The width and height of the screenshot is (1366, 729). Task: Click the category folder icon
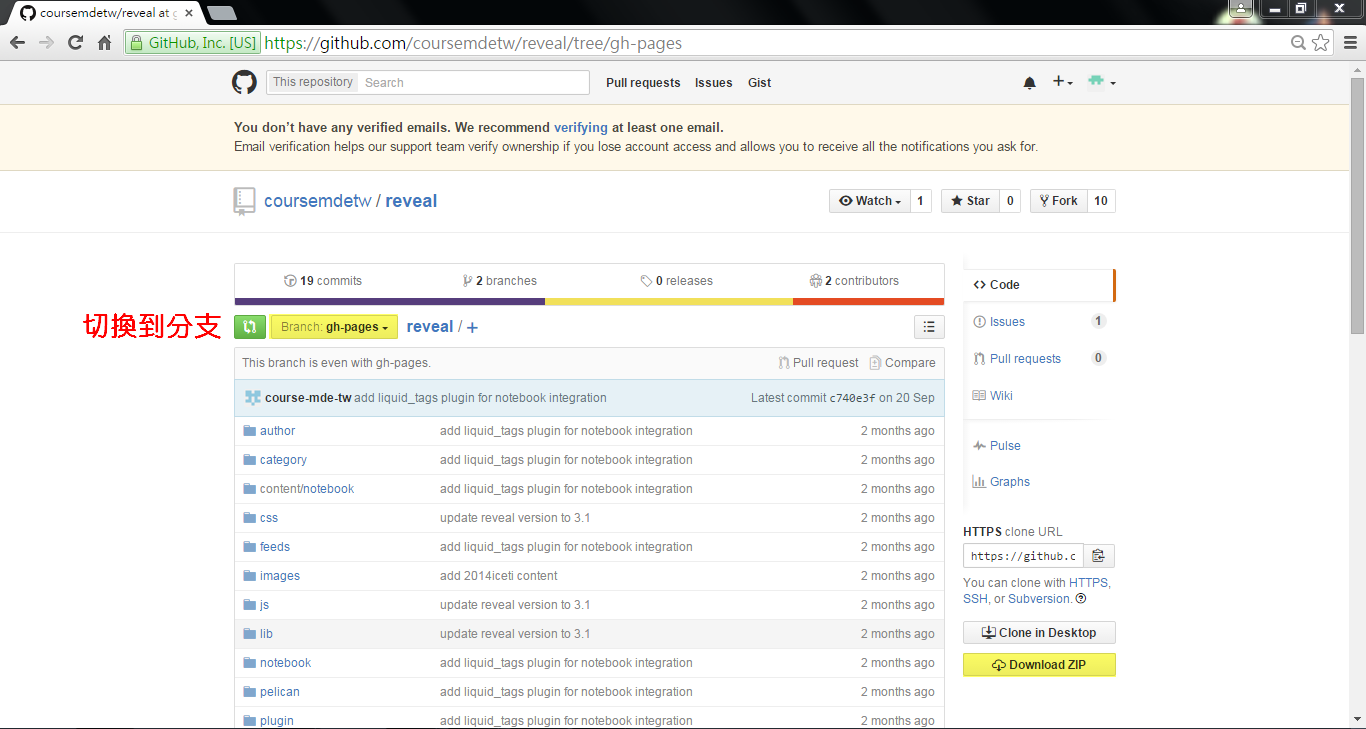tap(250, 460)
